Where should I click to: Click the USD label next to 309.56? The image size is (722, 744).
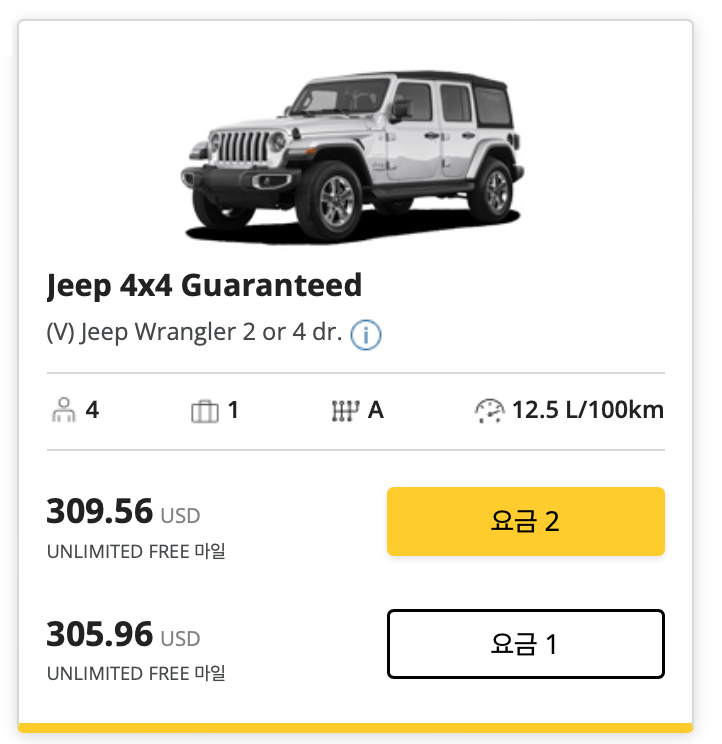coord(181,516)
